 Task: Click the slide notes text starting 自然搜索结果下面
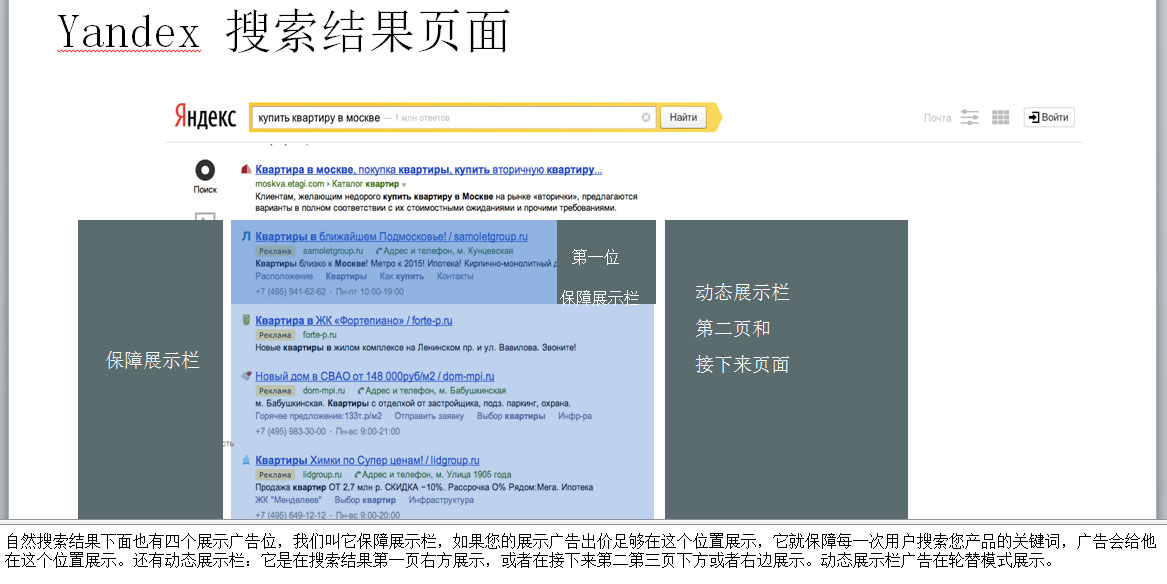coord(581,551)
